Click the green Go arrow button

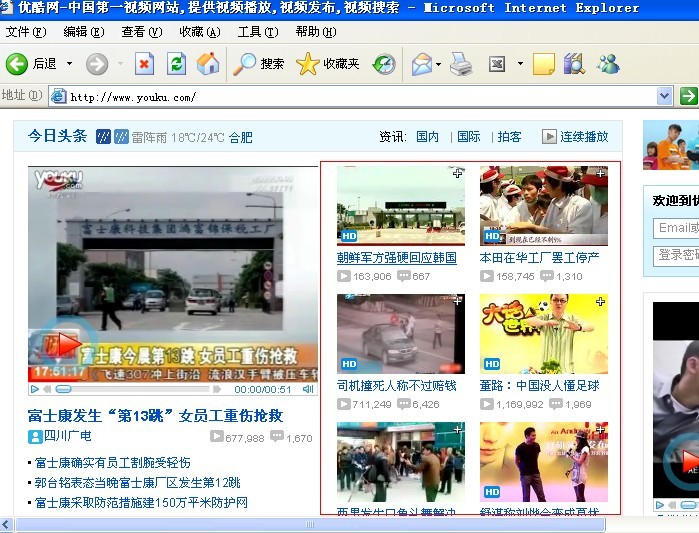[688, 96]
